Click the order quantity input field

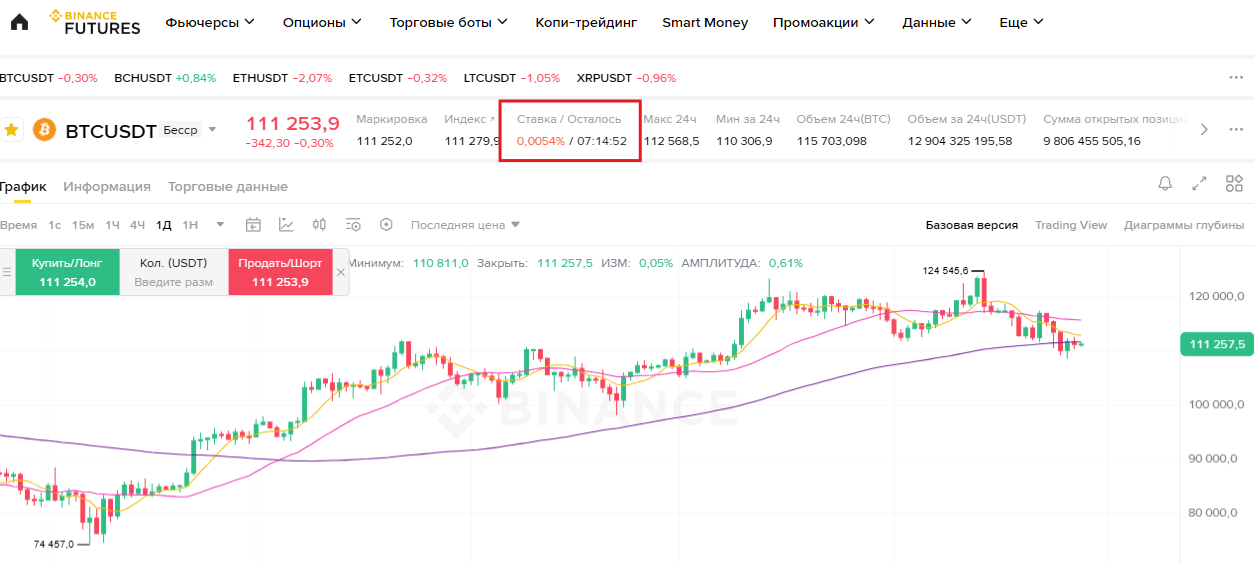(x=174, y=282)
